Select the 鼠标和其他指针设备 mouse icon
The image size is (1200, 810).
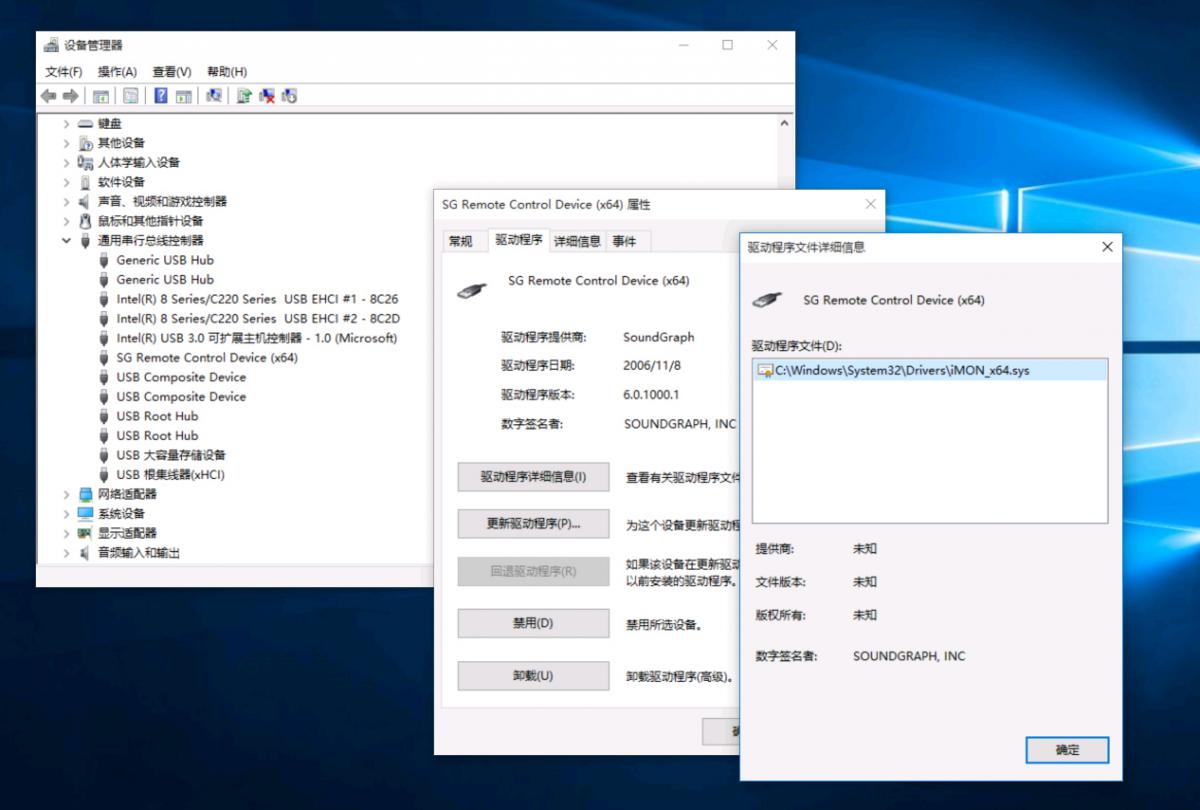click(x=85, y=221)
